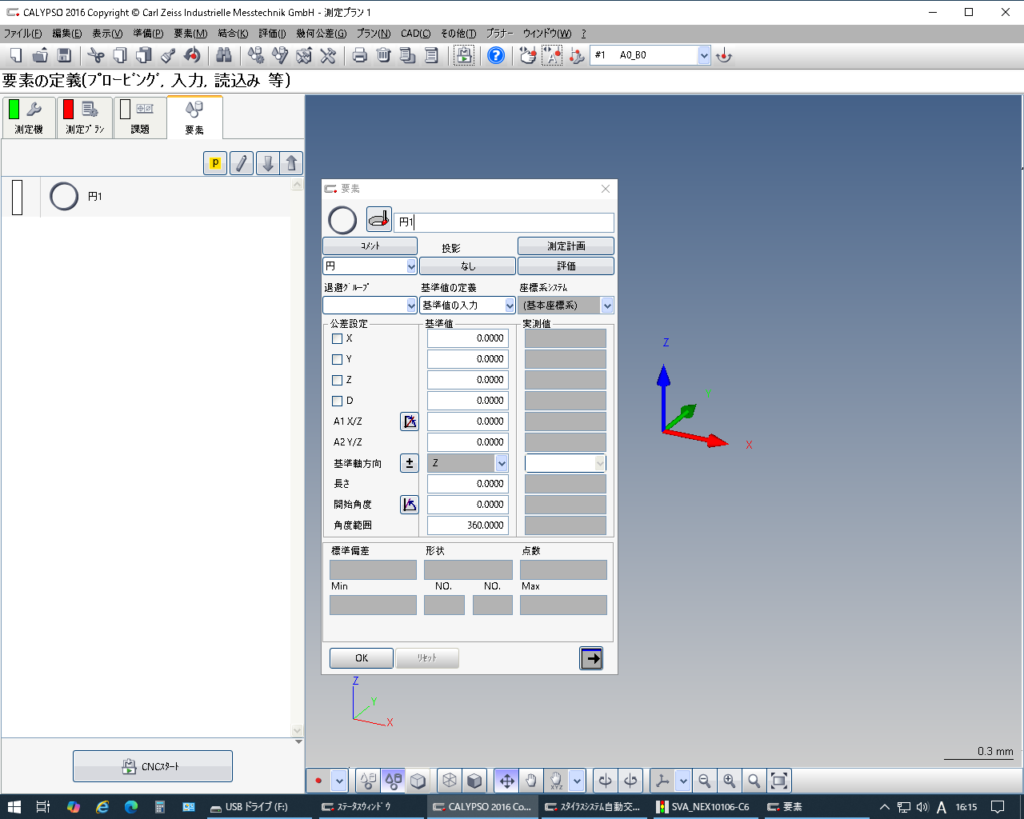Click the 角度範囲 360.0000 input field
Screen dimensions: 1024x819
pyautogui.click(x=468, y=526)
